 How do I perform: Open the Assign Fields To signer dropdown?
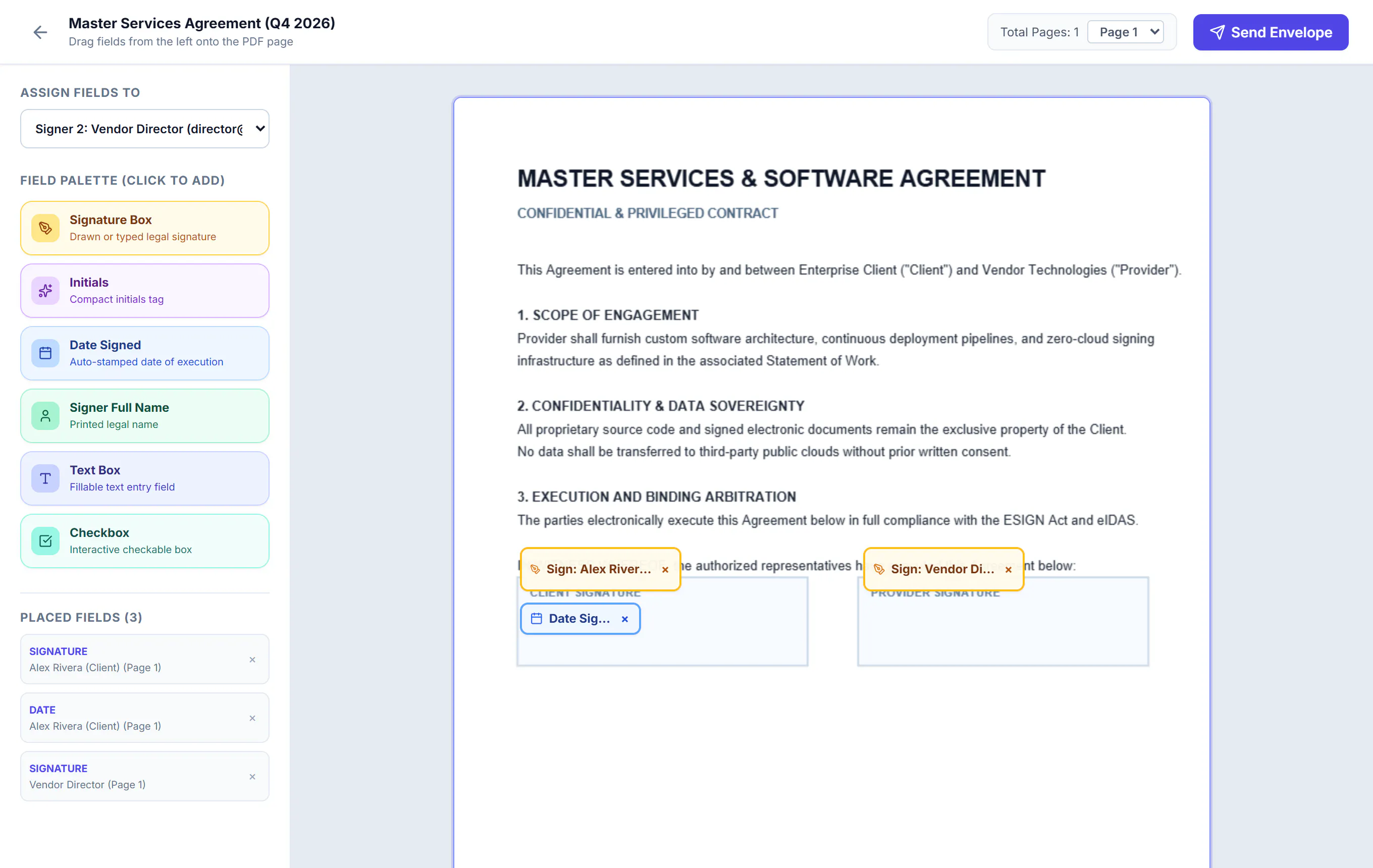click(145, 129)
